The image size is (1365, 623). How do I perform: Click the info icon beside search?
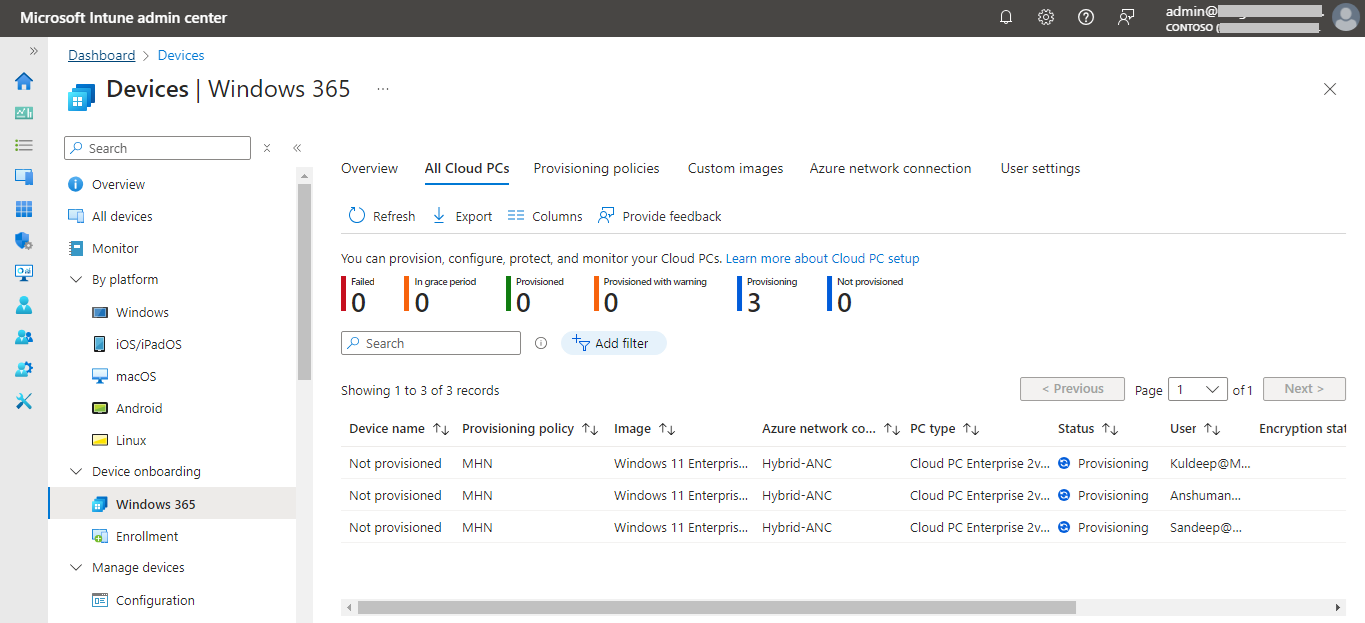tap(541, 343)
